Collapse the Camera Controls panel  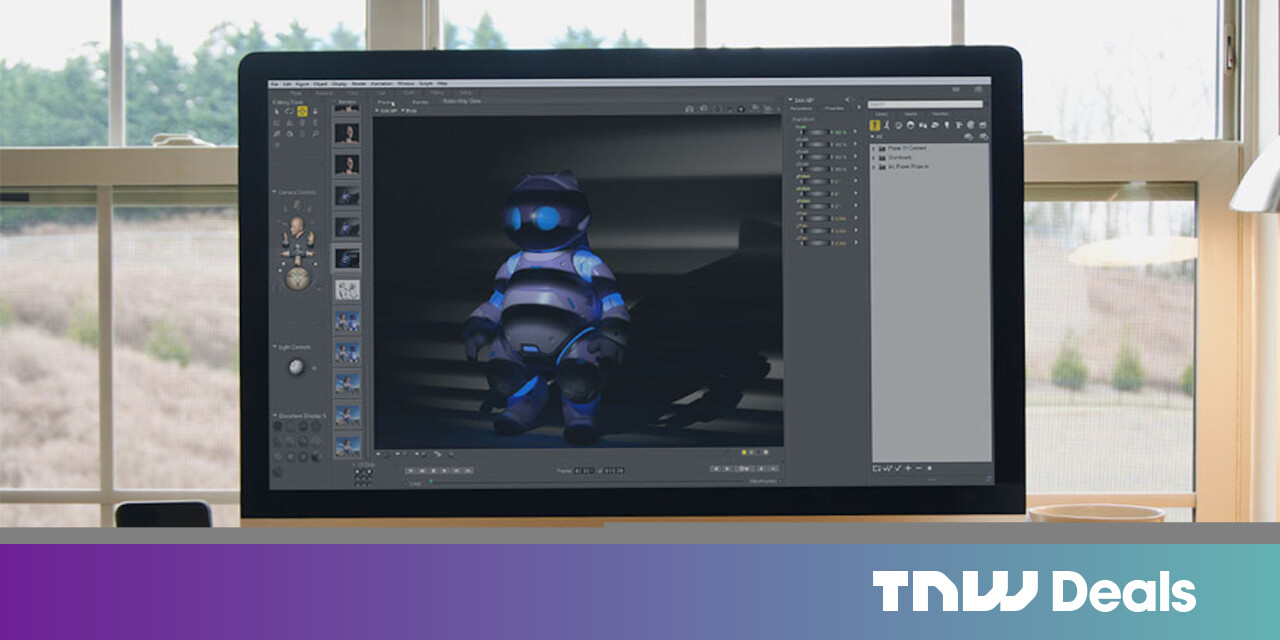click(274, 191)
